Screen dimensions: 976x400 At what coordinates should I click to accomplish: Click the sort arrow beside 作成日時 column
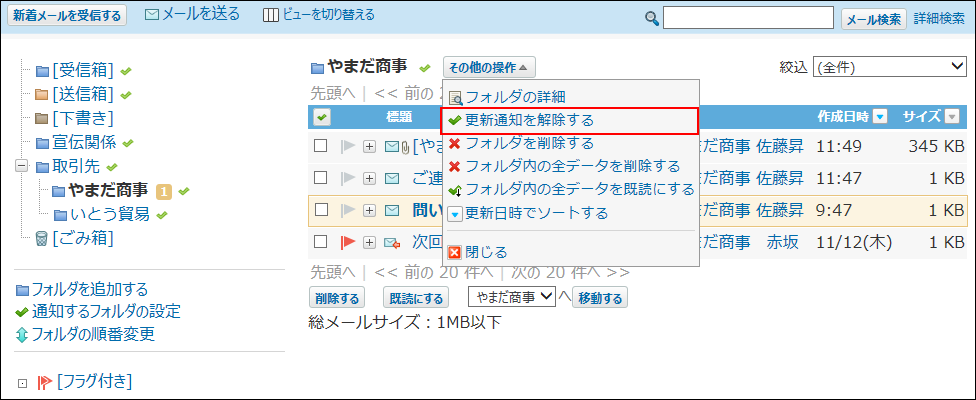[x=880, y=116]
